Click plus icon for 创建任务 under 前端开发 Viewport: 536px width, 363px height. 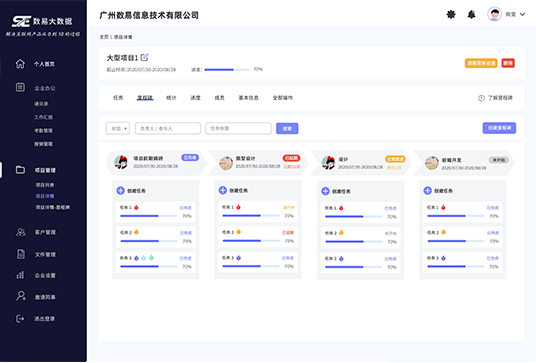tap(428, 190)
